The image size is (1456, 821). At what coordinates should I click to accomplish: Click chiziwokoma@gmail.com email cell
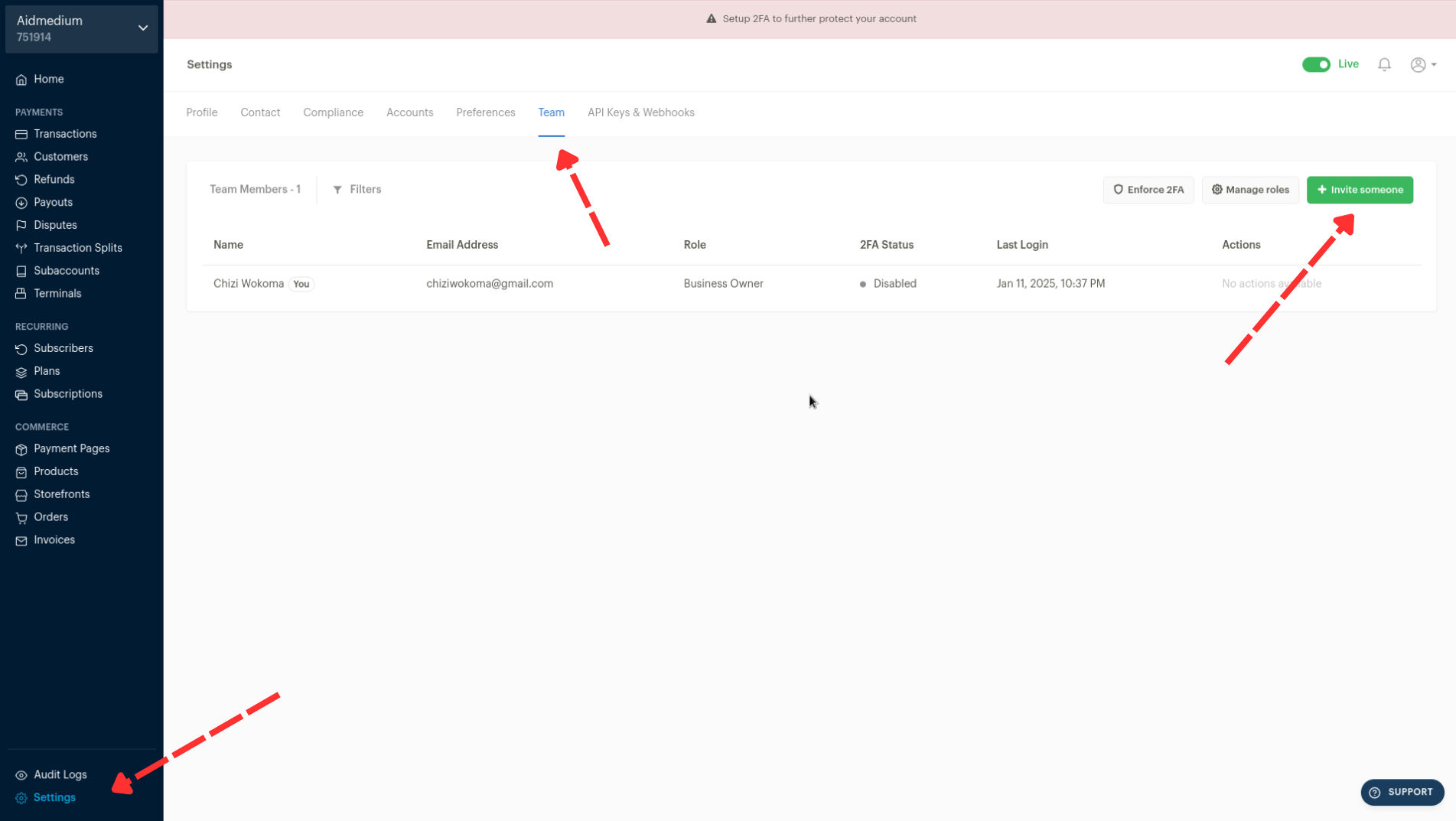pyautogui.click(x=490, y=283)
